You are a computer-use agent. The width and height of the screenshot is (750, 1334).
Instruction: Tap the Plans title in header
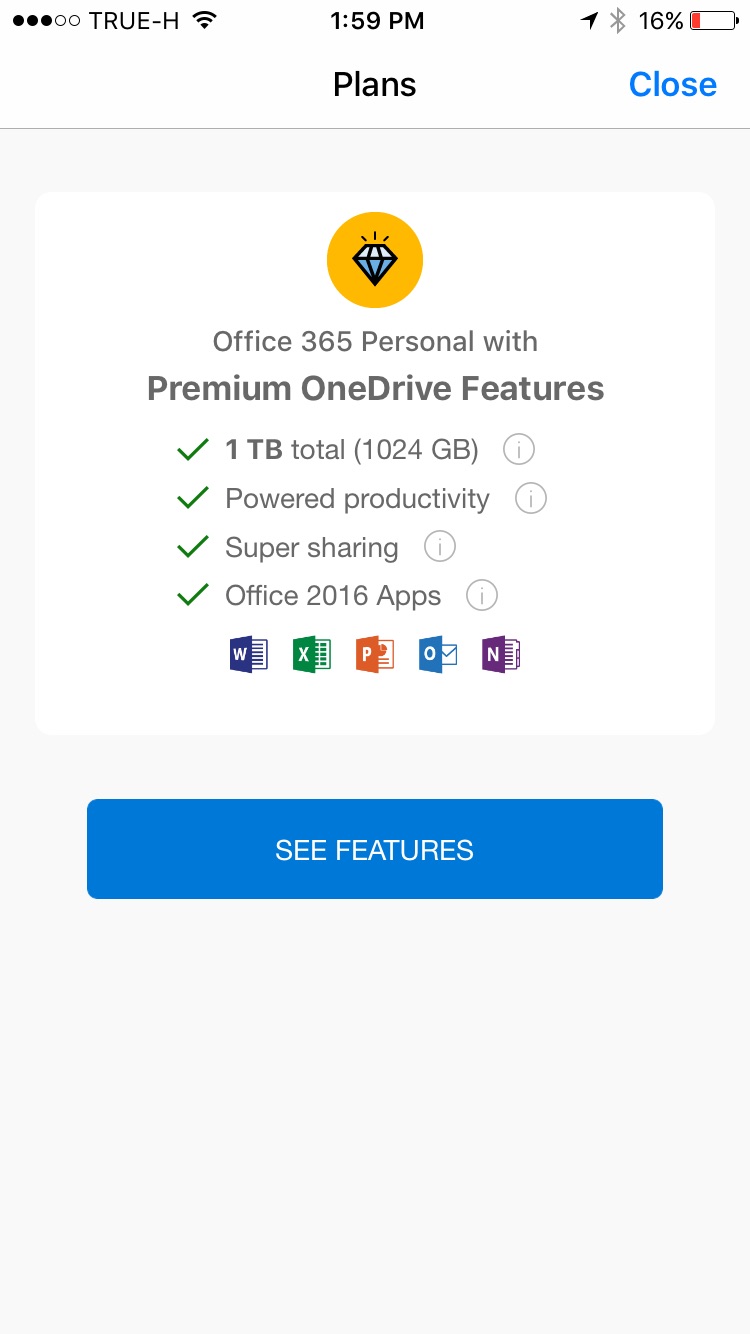[375, 85]
